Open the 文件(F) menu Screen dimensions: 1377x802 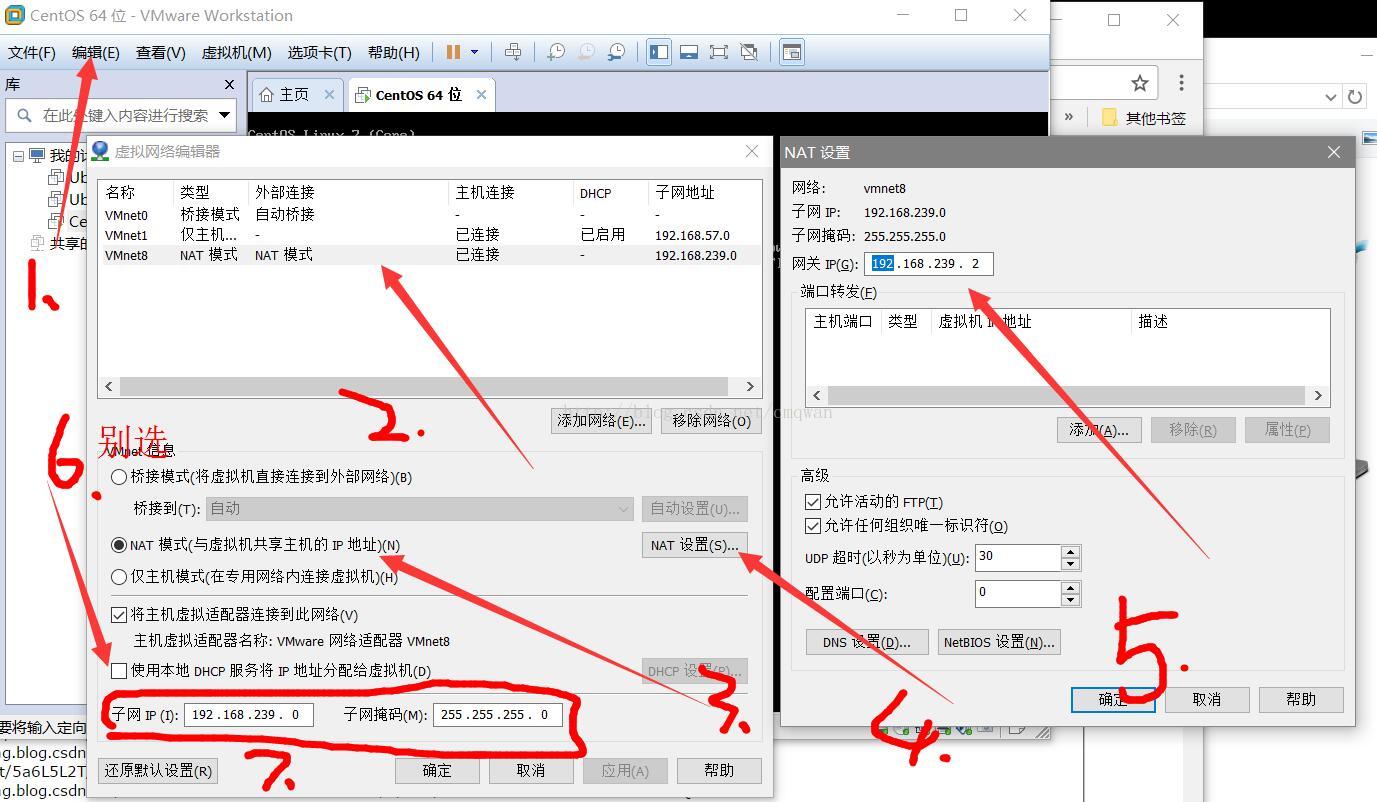point(32,52)
